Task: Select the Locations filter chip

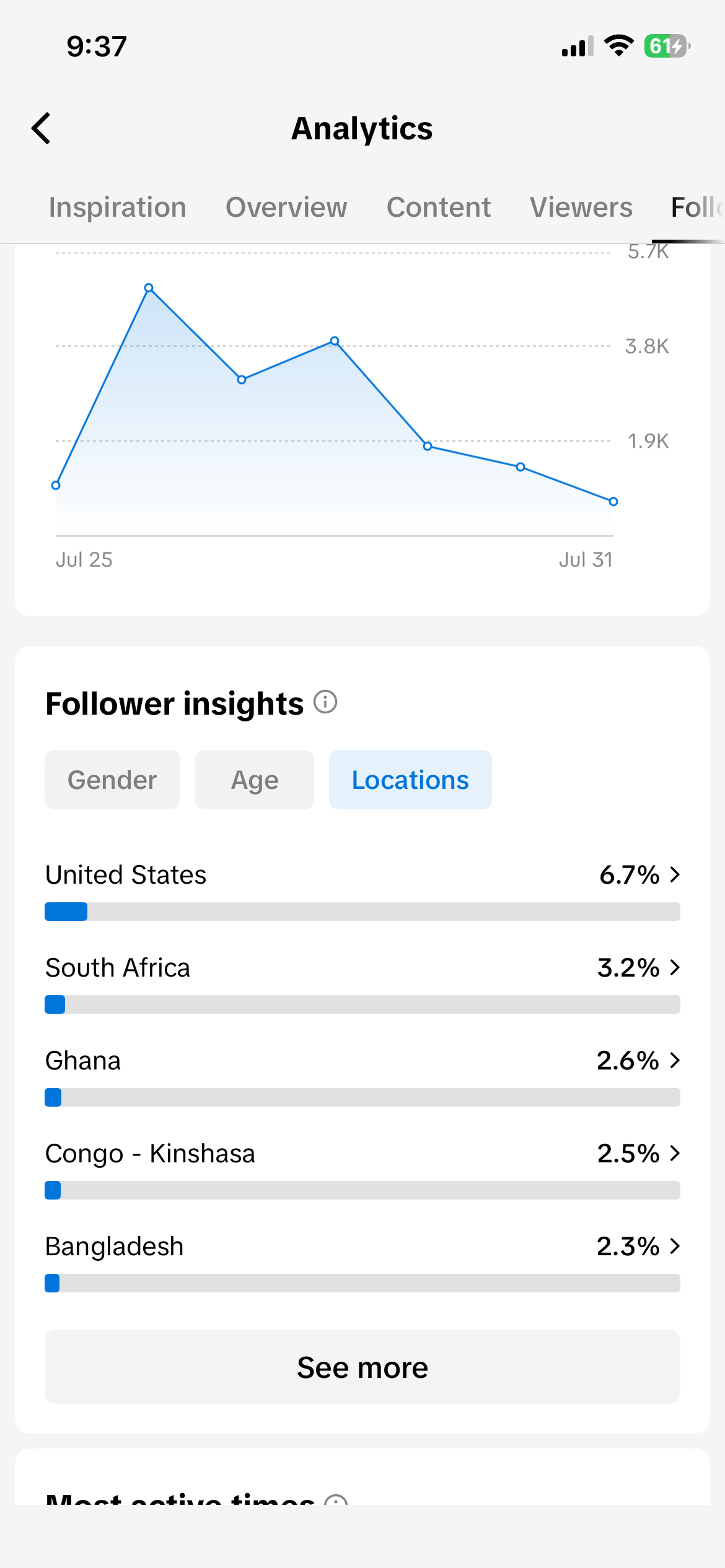Action: tap(410, 780)
